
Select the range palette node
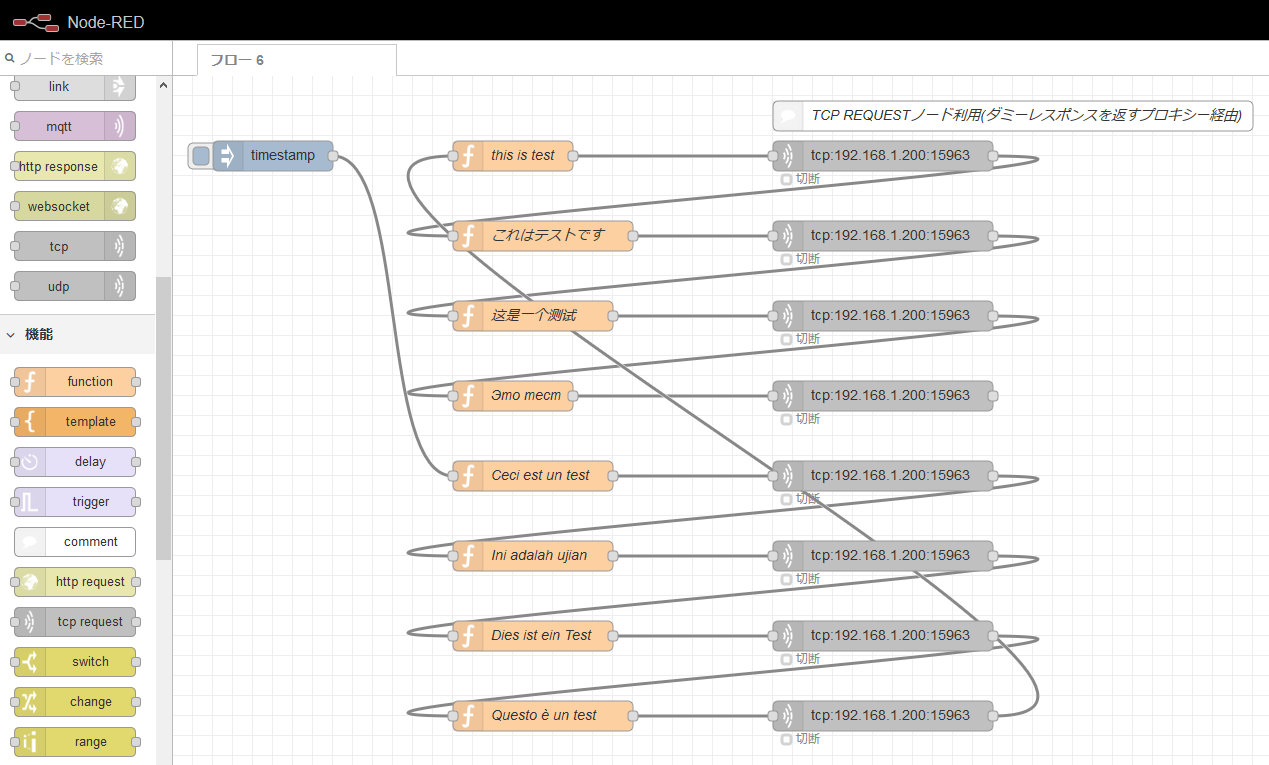(75, 742)
